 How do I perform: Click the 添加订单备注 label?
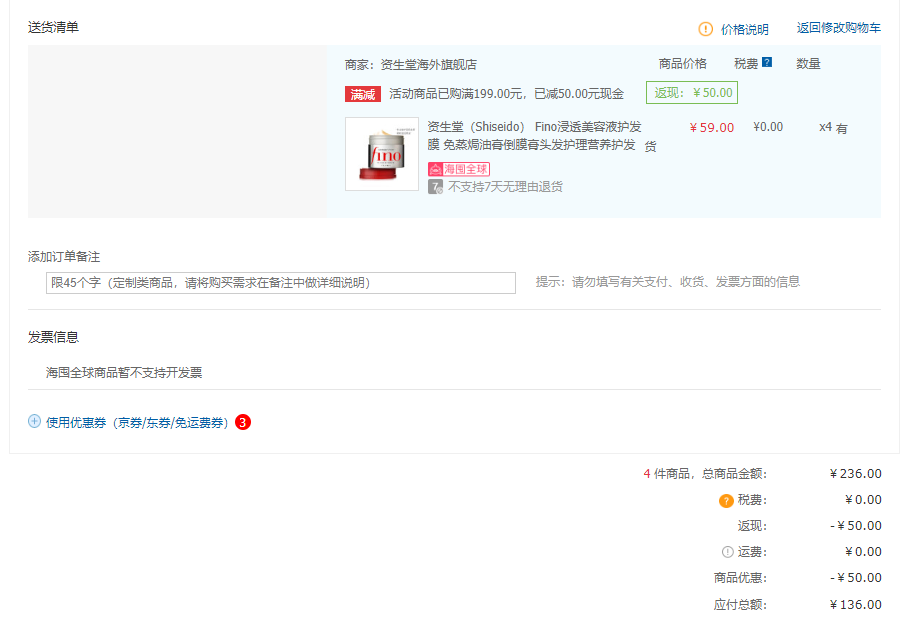[x=64, y=257]
